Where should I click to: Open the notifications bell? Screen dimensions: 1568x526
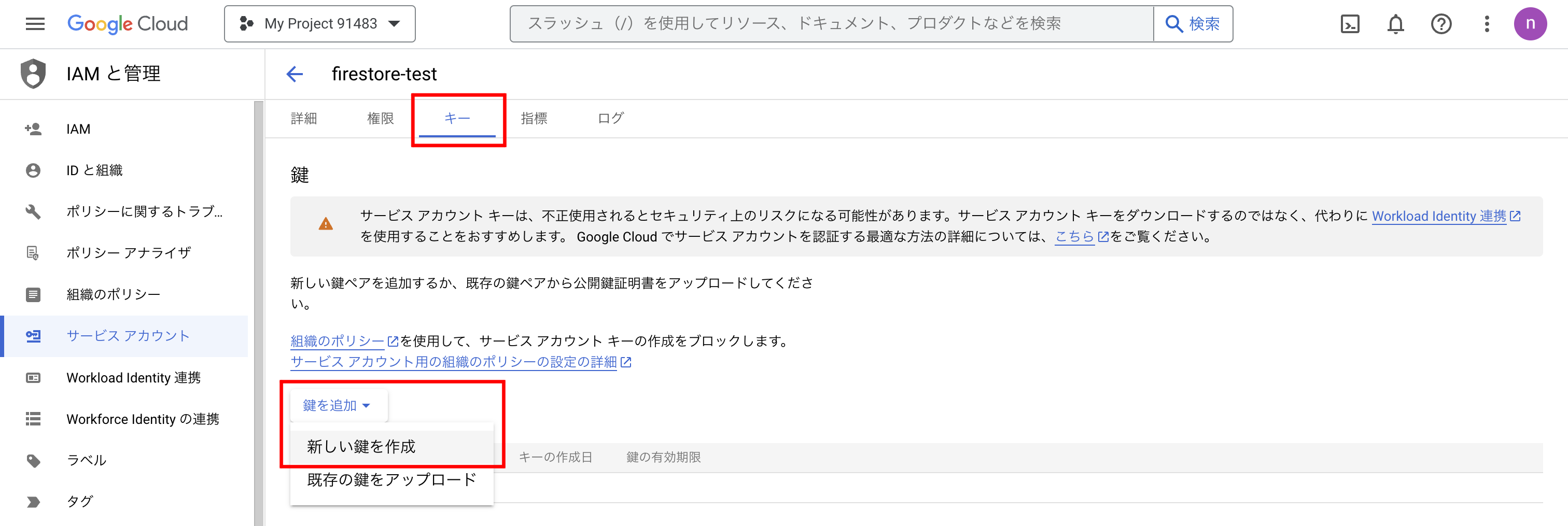pos(1395,24)
